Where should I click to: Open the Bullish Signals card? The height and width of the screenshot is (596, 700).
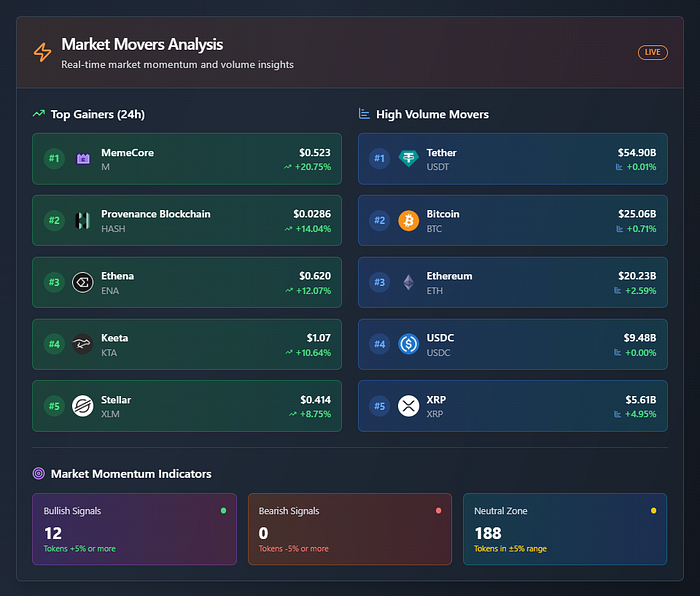pyautogui.click(x=134, y=529)
